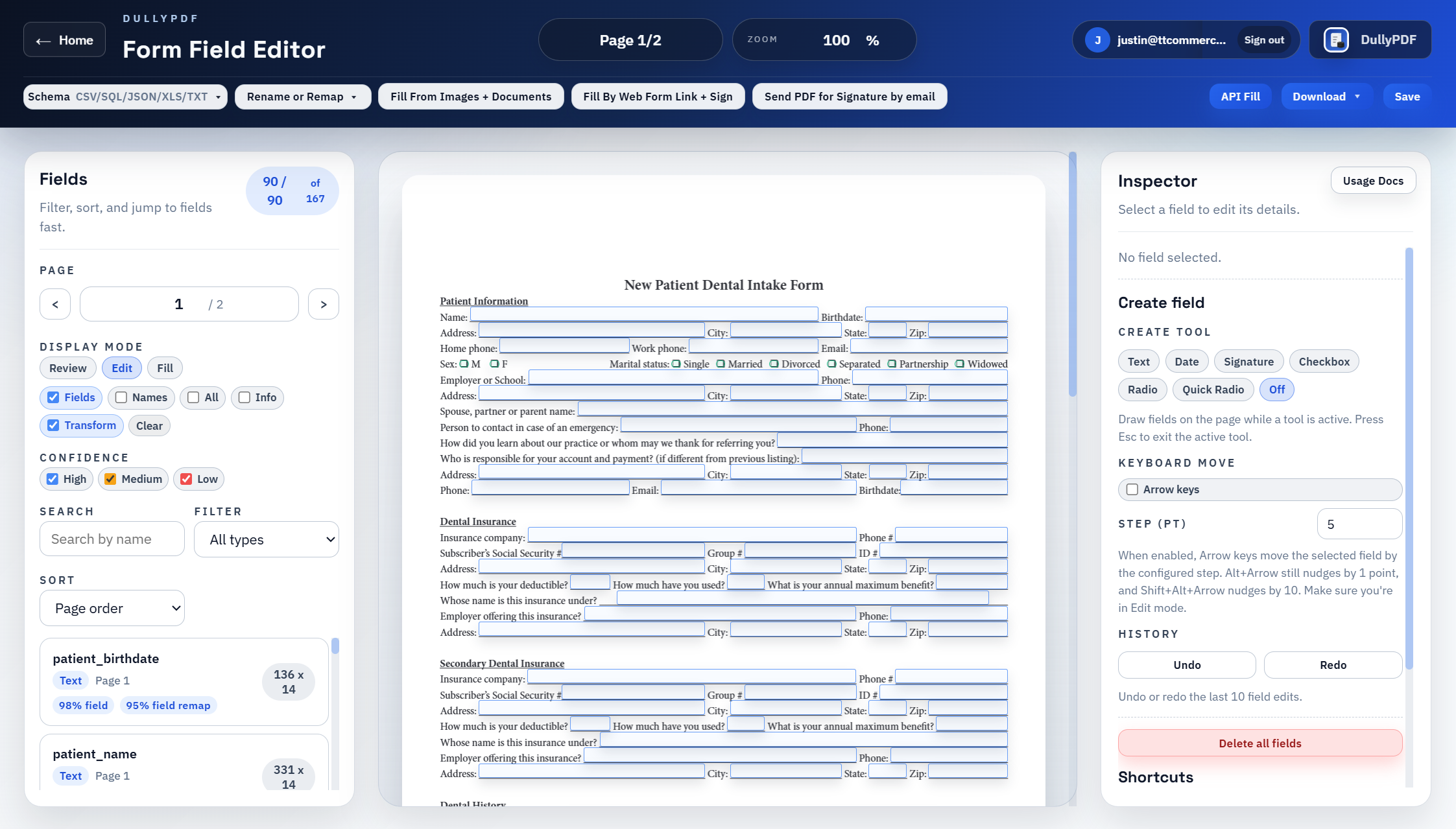Enable Arrow keys keyboard move
1456x829 pixels.
pos(1132,489)
